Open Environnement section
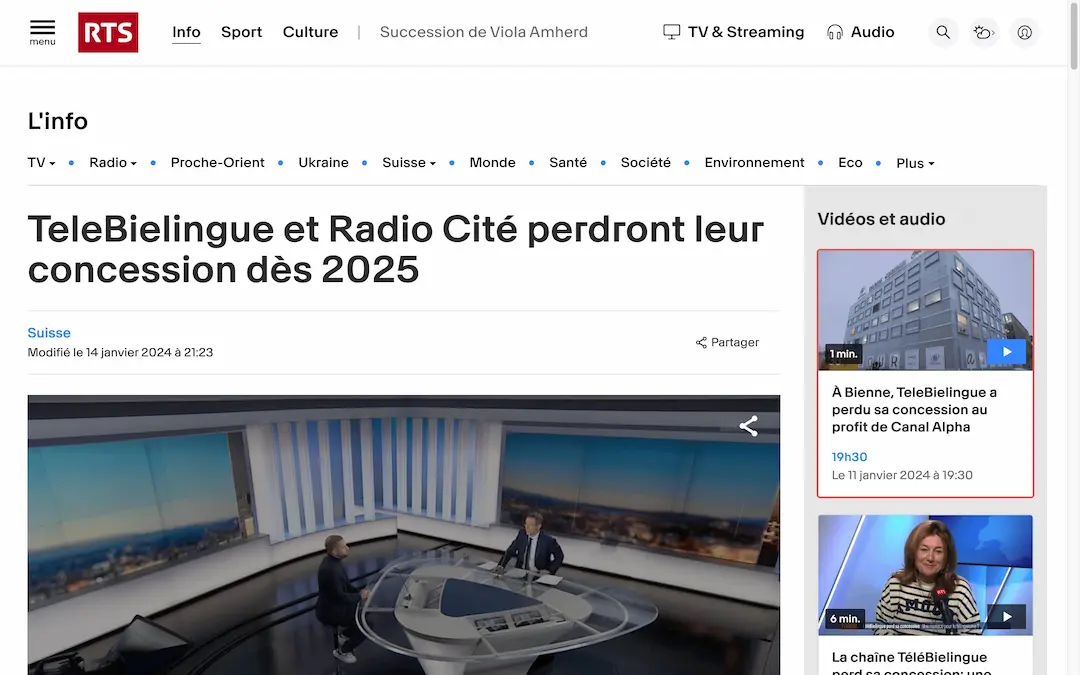 pyautogui.click(x=754, y=163)
